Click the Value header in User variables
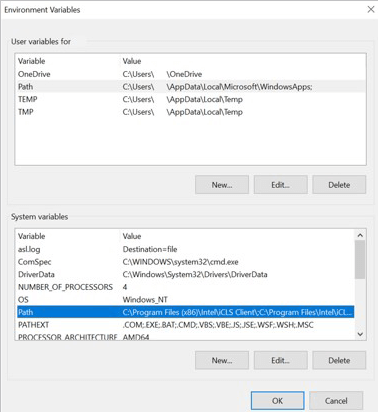The width and height of the screenshot is (378, 412). (132, 61)
